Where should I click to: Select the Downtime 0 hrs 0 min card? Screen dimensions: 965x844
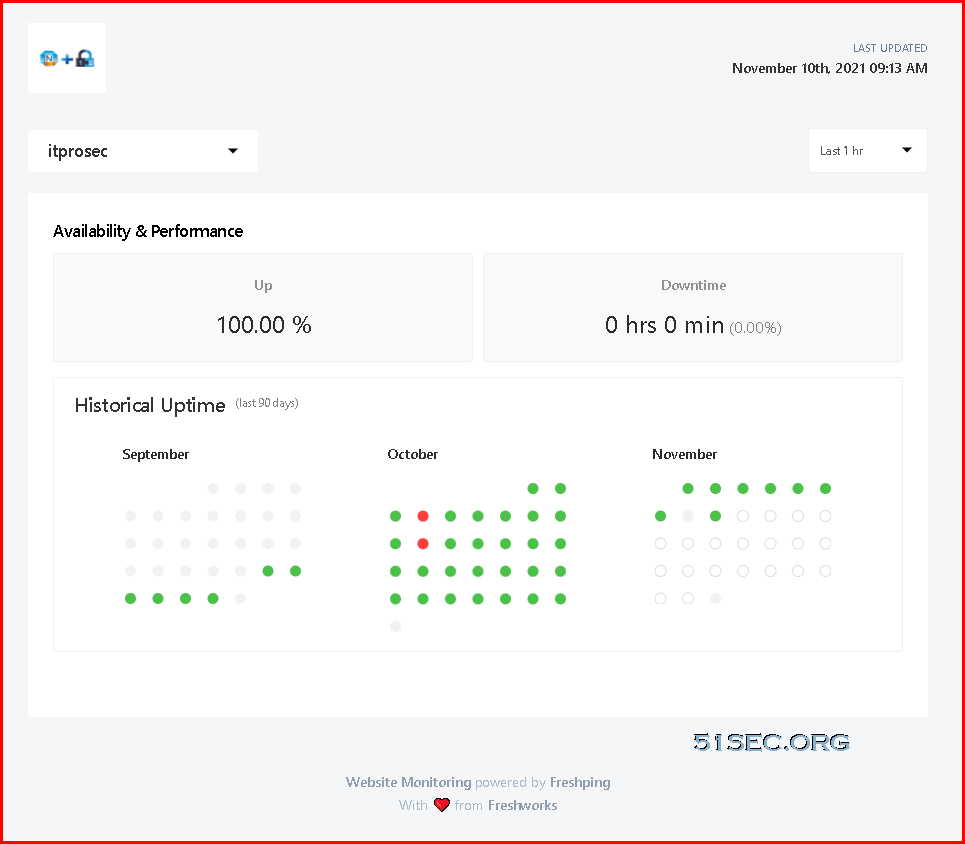click(x=693, y=307)
